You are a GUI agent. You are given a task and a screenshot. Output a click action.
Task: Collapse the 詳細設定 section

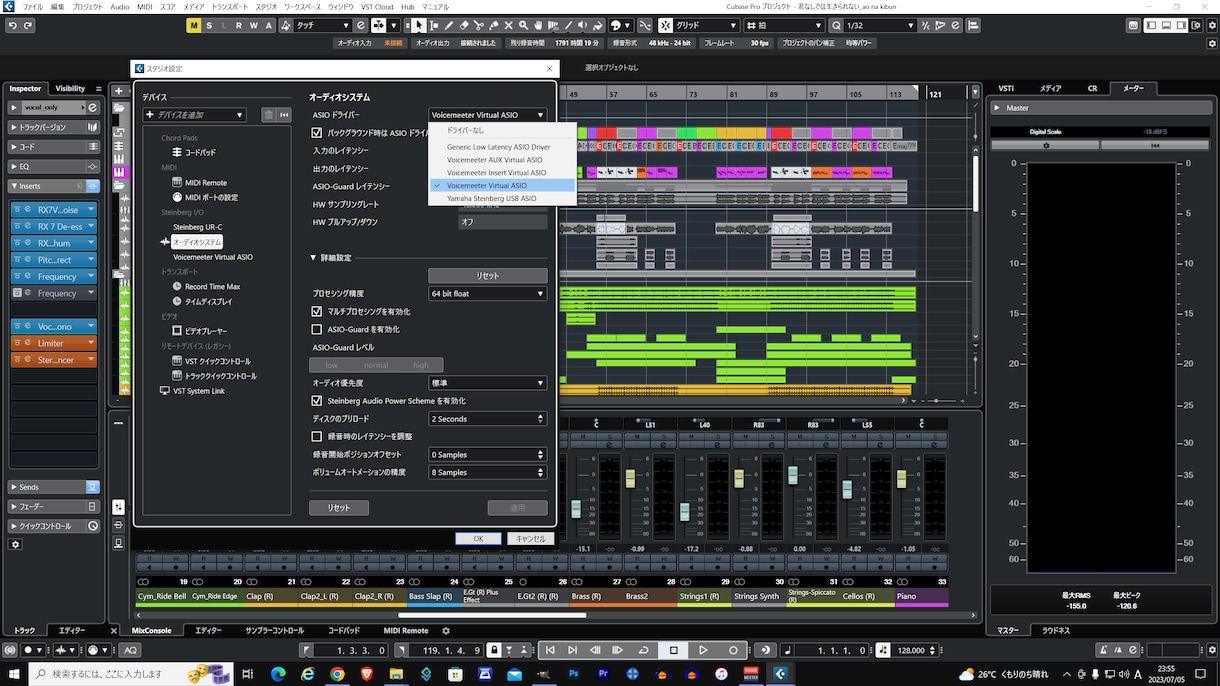(x=313, y=258)
